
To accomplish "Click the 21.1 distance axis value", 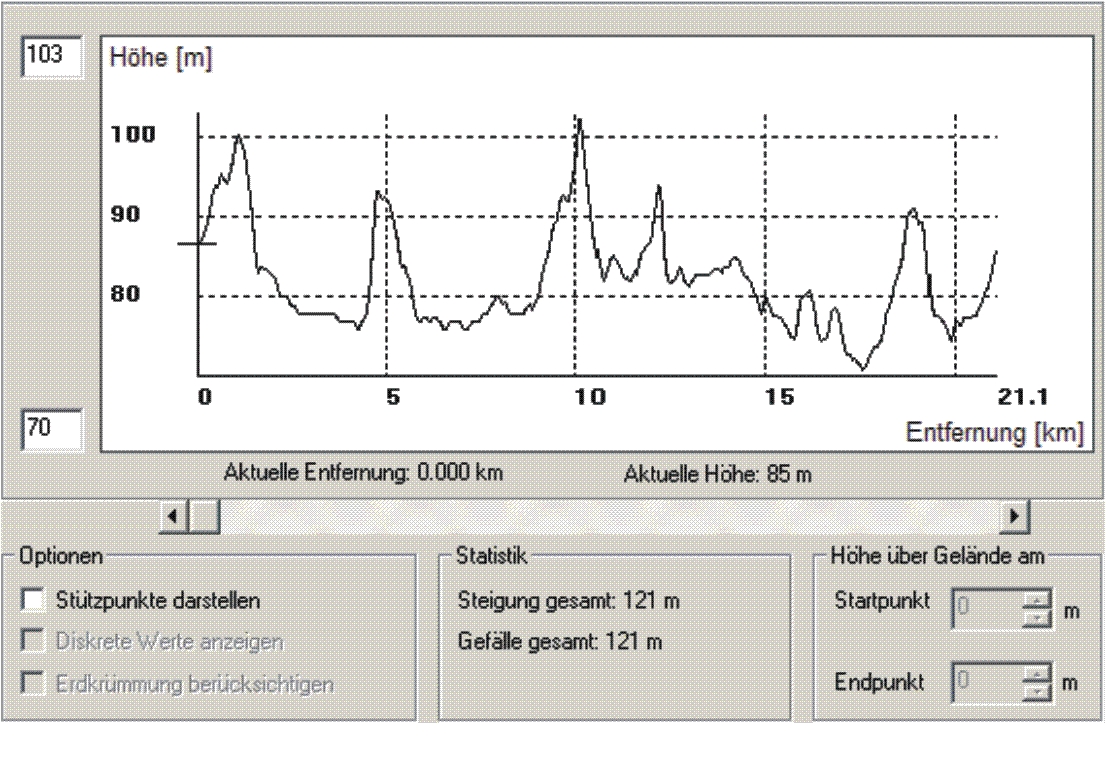I will click(1023, 397).
